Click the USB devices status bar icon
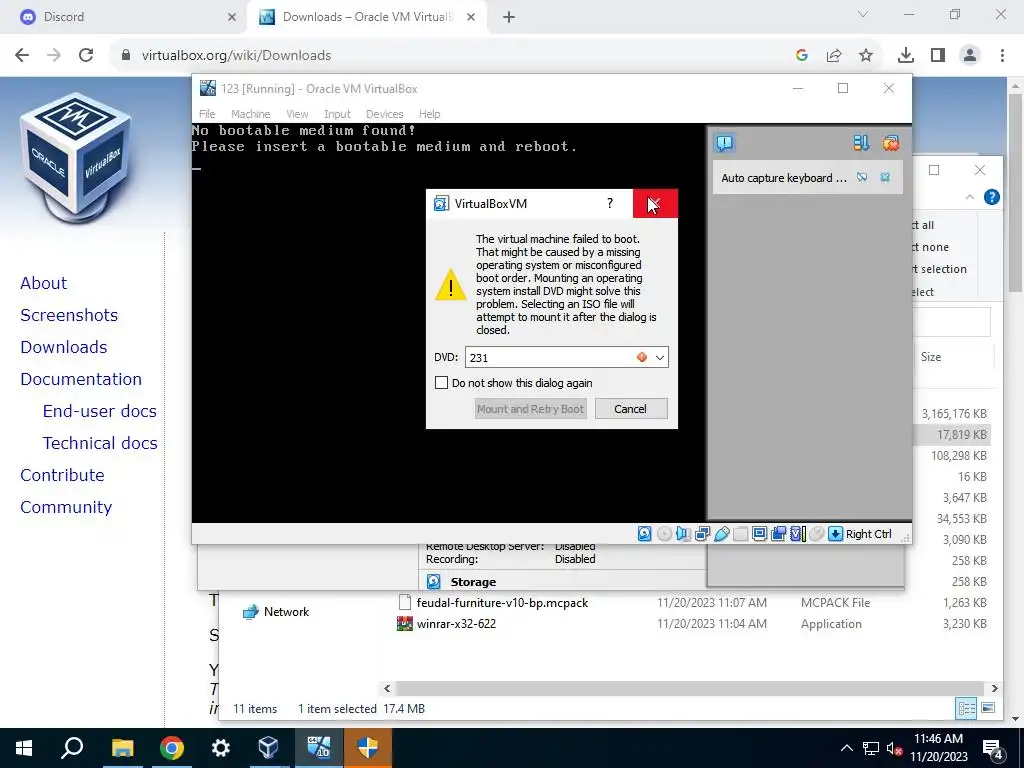 click(722, 534)
